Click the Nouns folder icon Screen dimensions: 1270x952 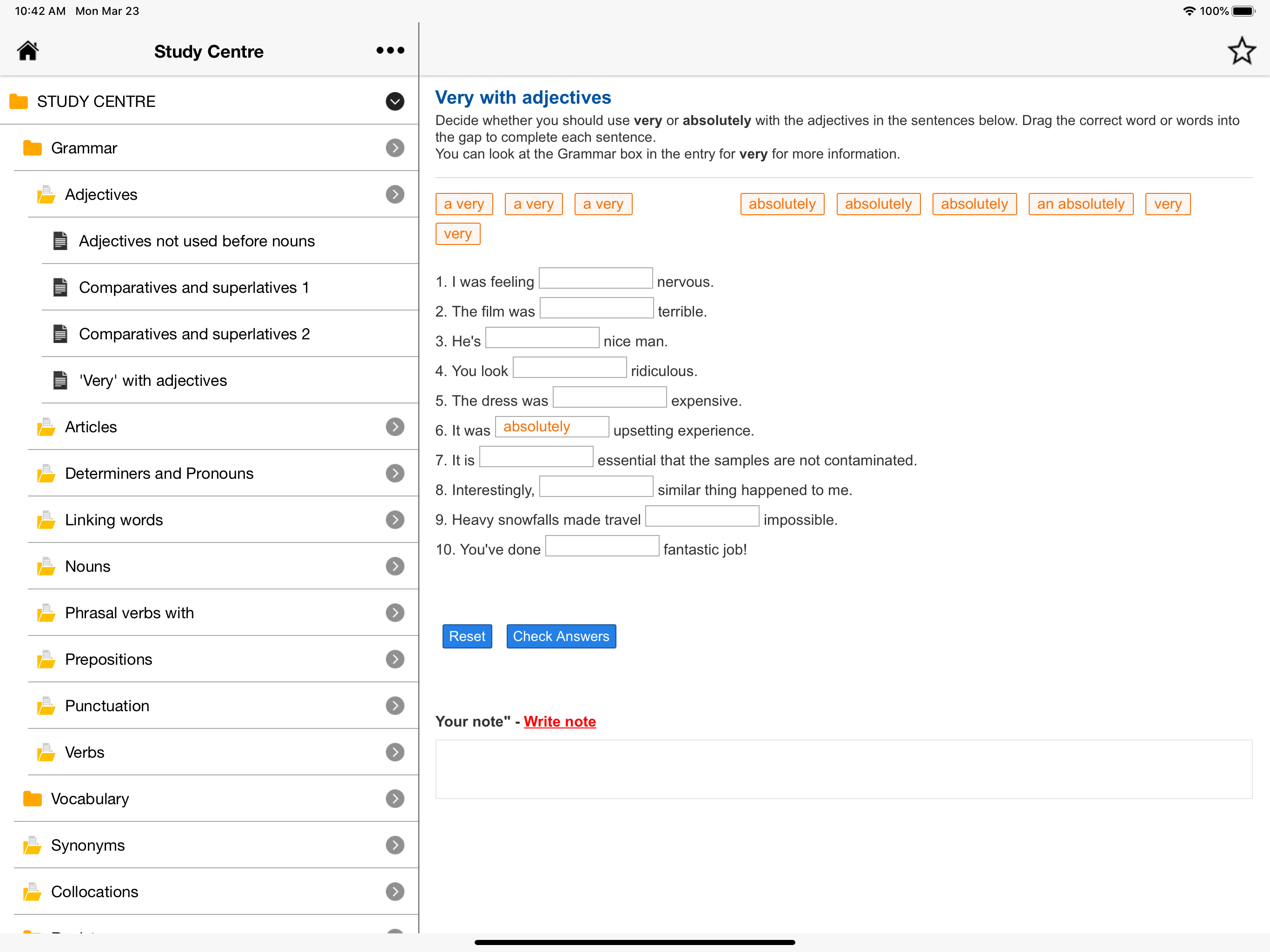46,566
